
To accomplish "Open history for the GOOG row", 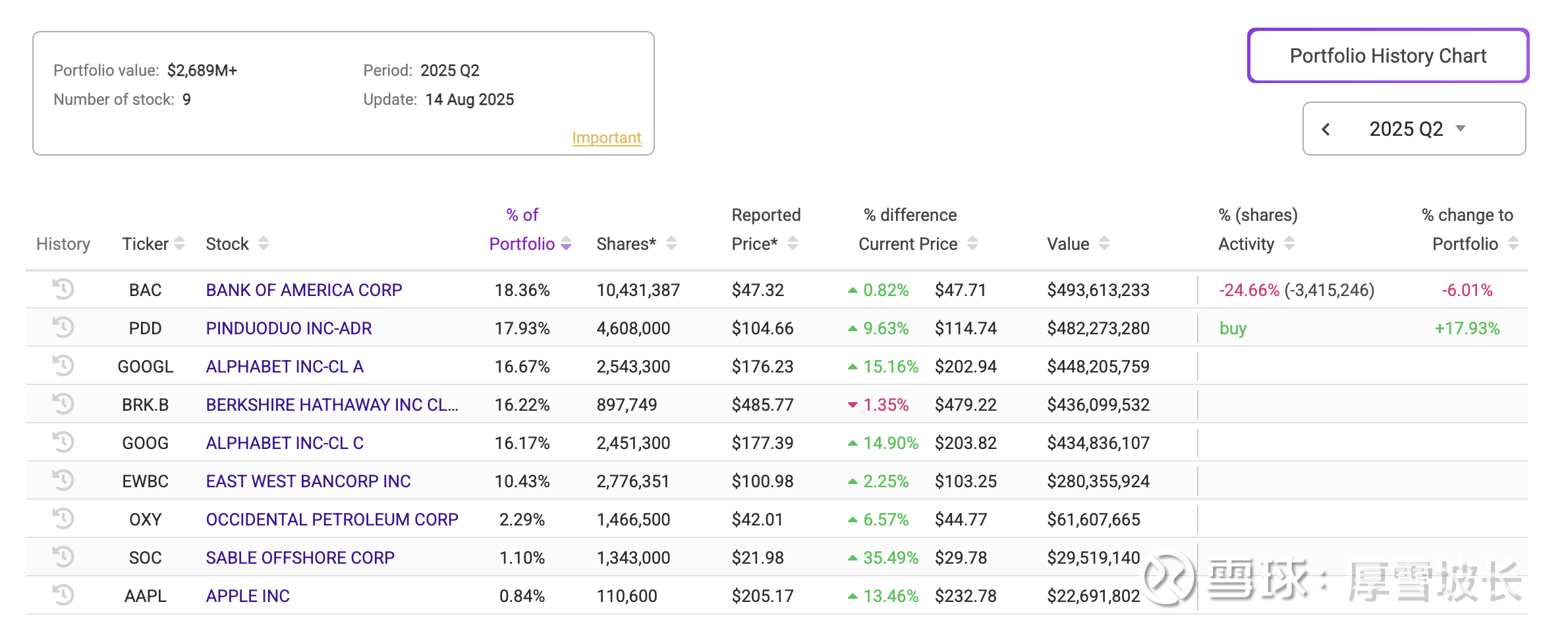I will point(63,442).
